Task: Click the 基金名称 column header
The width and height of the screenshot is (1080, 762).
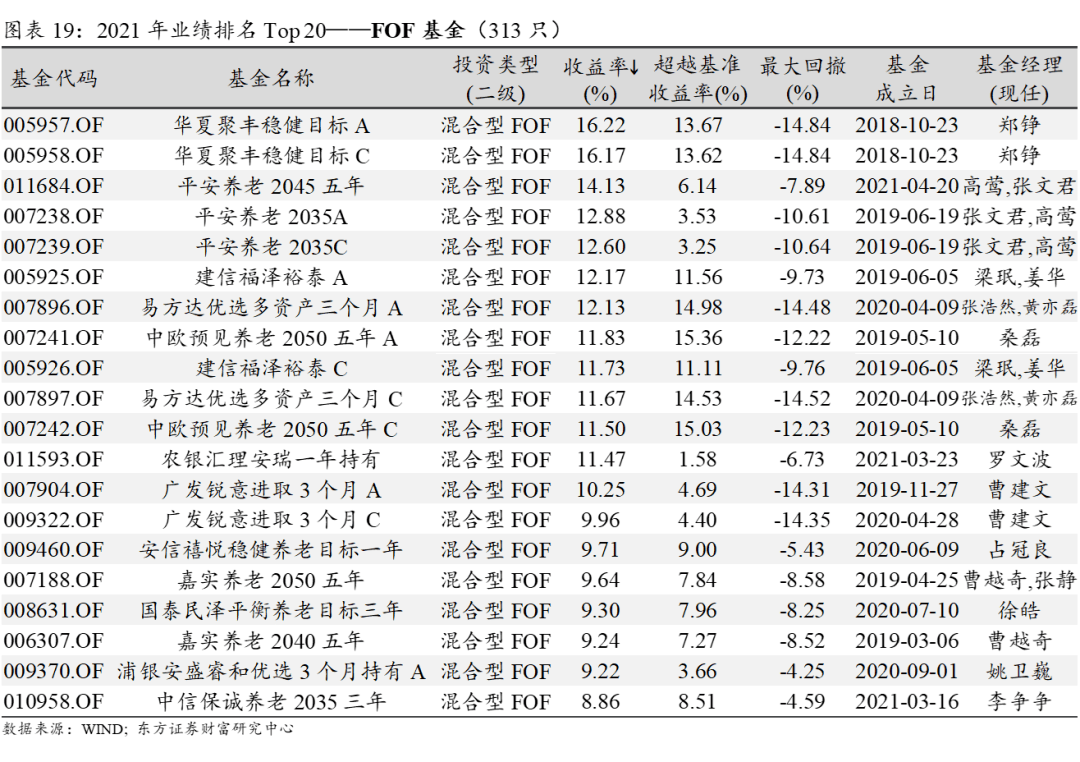Action: 271,79
